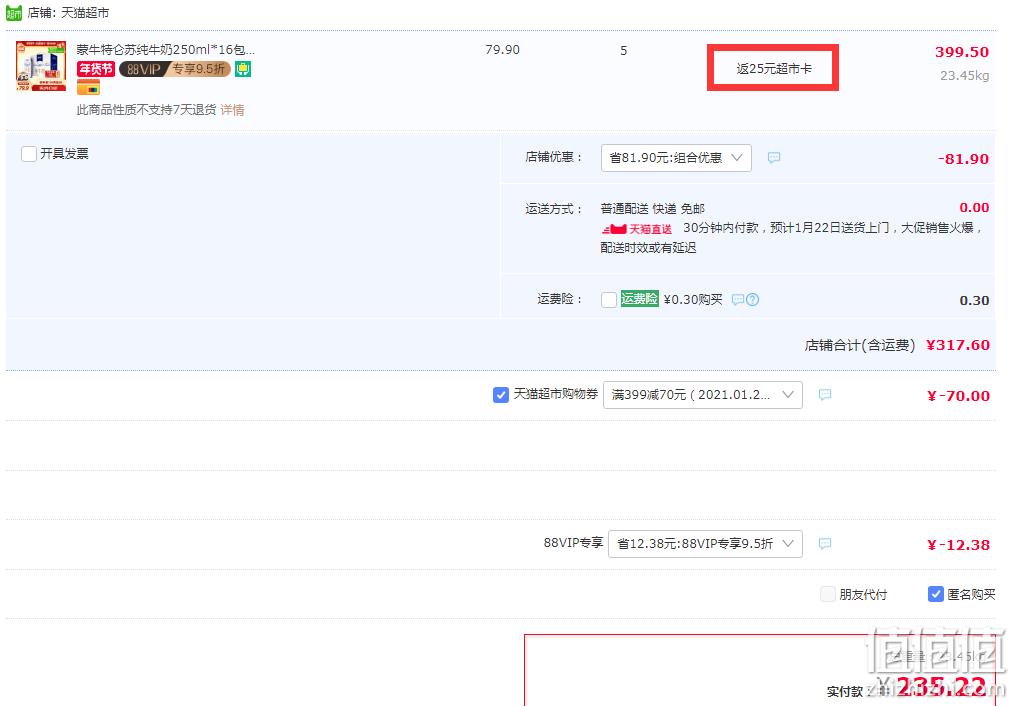This screenshot has height=706, width=1015.
Task: Open the 蒙牛特仑苏纯牛奶250ml*16包 product title
Action: [x=166, y=50]
